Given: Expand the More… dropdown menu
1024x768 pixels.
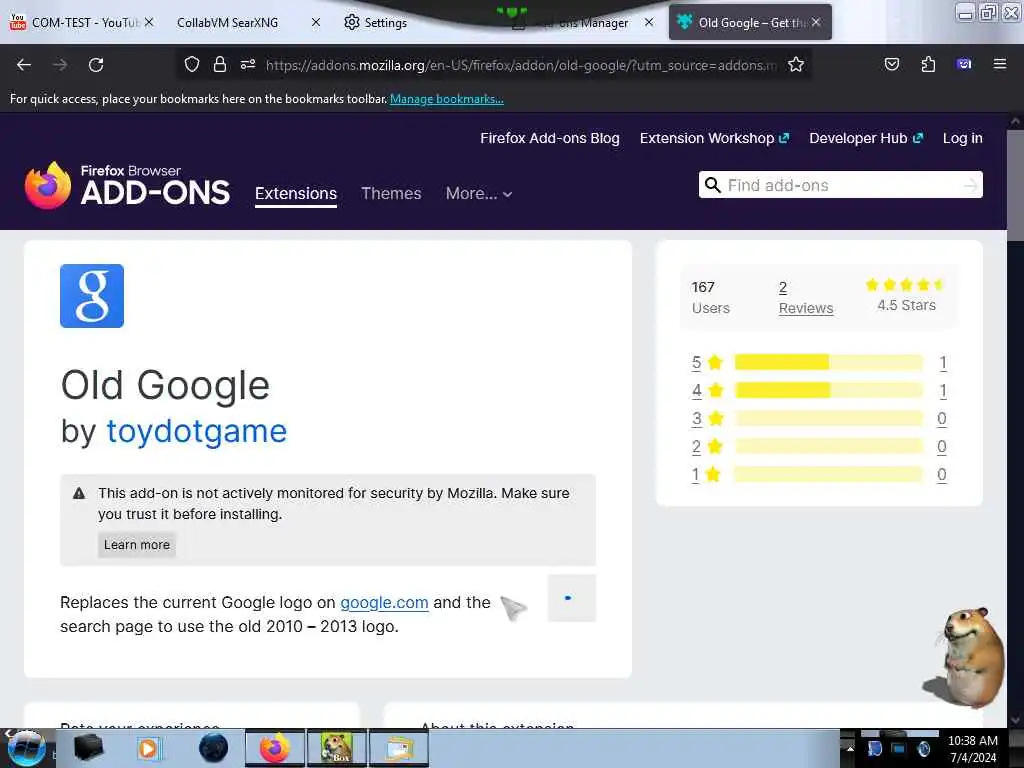Looking at the screenshot, I should [479, 193].
